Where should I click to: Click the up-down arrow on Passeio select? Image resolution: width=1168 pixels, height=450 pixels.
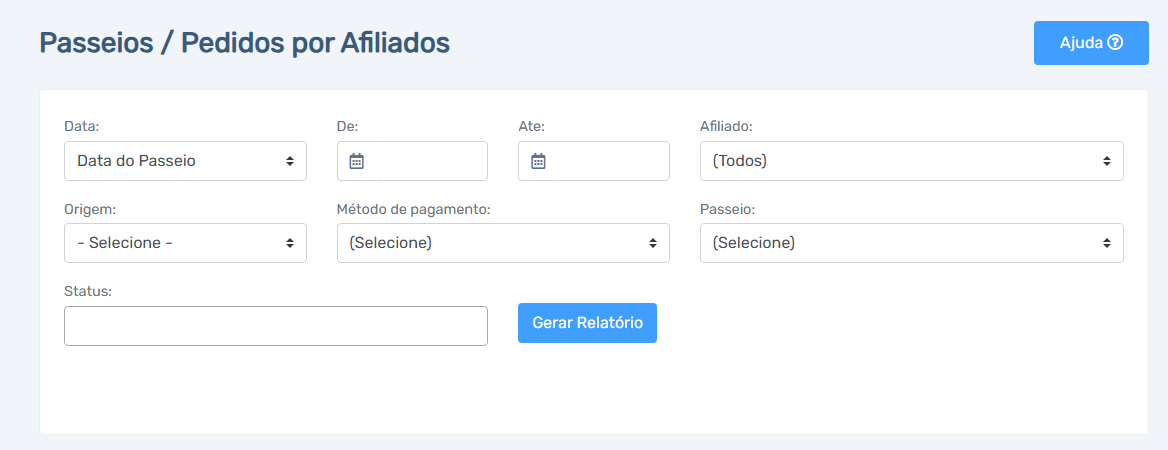point(1107,243)
